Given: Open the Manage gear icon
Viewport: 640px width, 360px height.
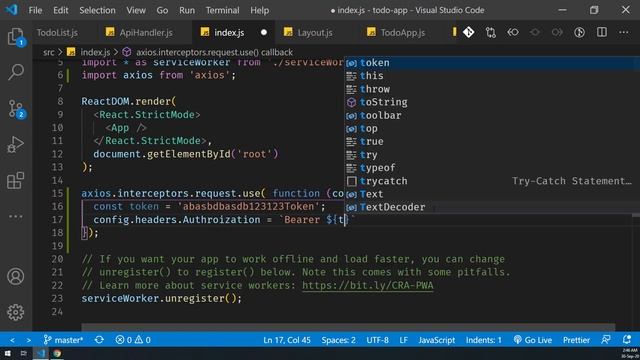Looking at the screenshot, I should [x=16, y=312].
